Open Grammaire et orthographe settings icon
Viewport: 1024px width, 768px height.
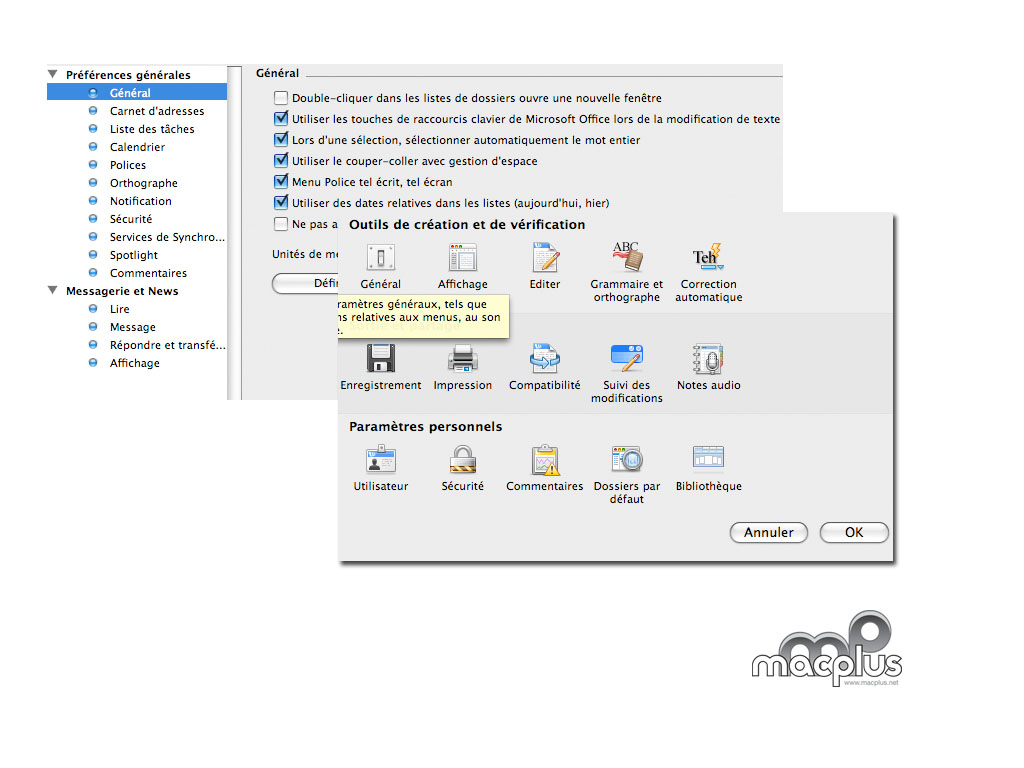[627, 259]
